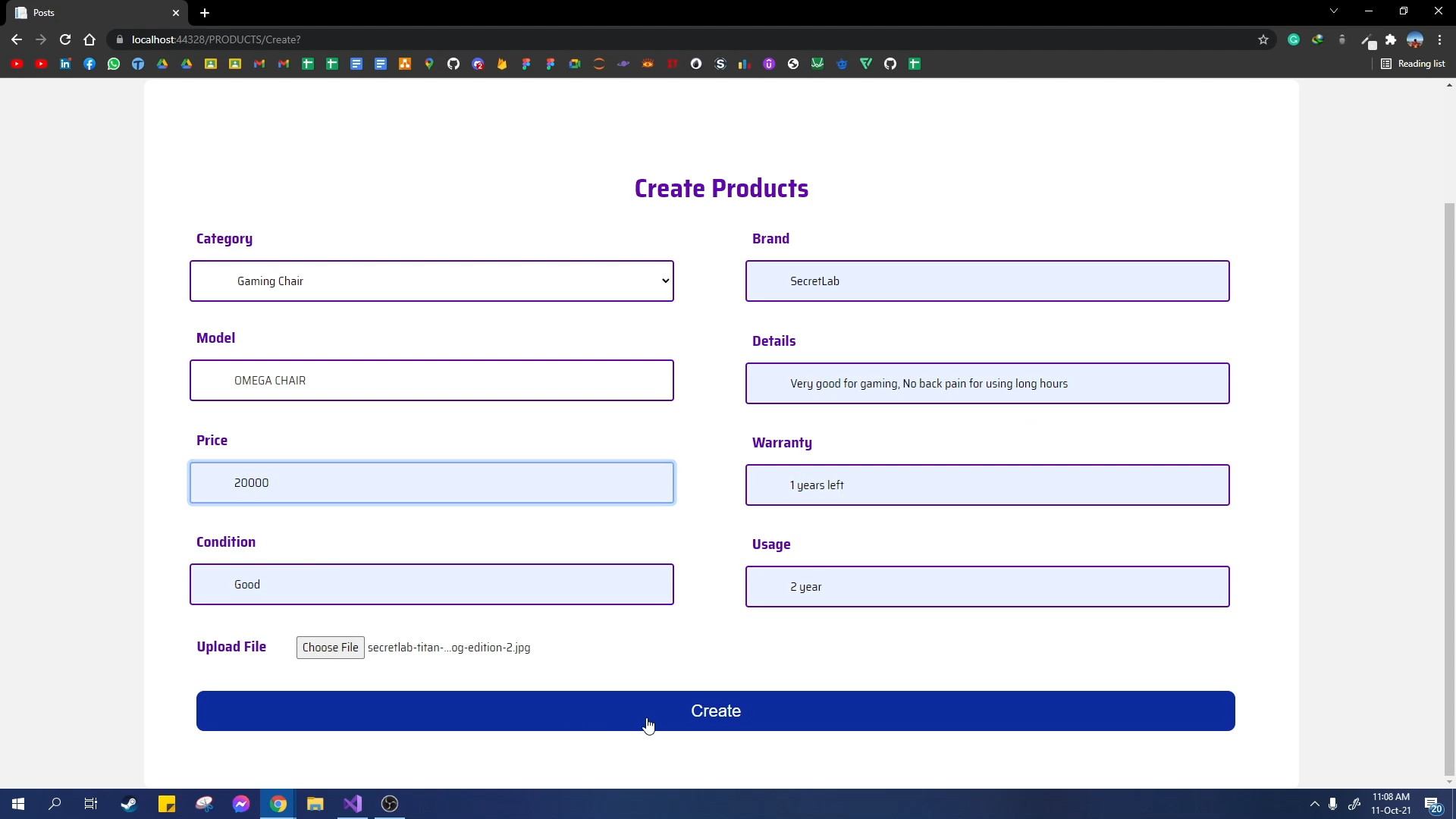Open the Reading list

1413,64
